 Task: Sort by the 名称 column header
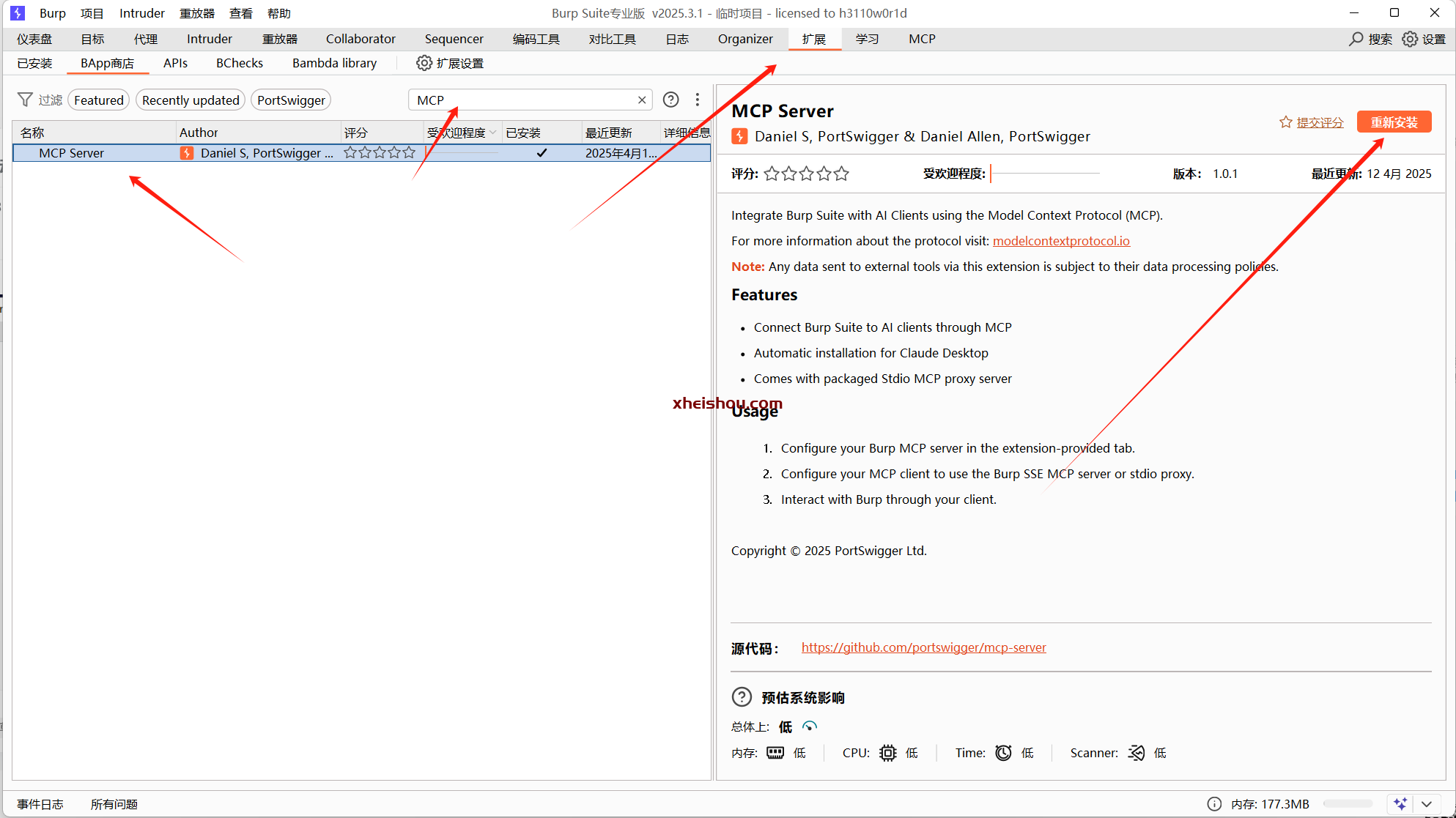[95, 133]
